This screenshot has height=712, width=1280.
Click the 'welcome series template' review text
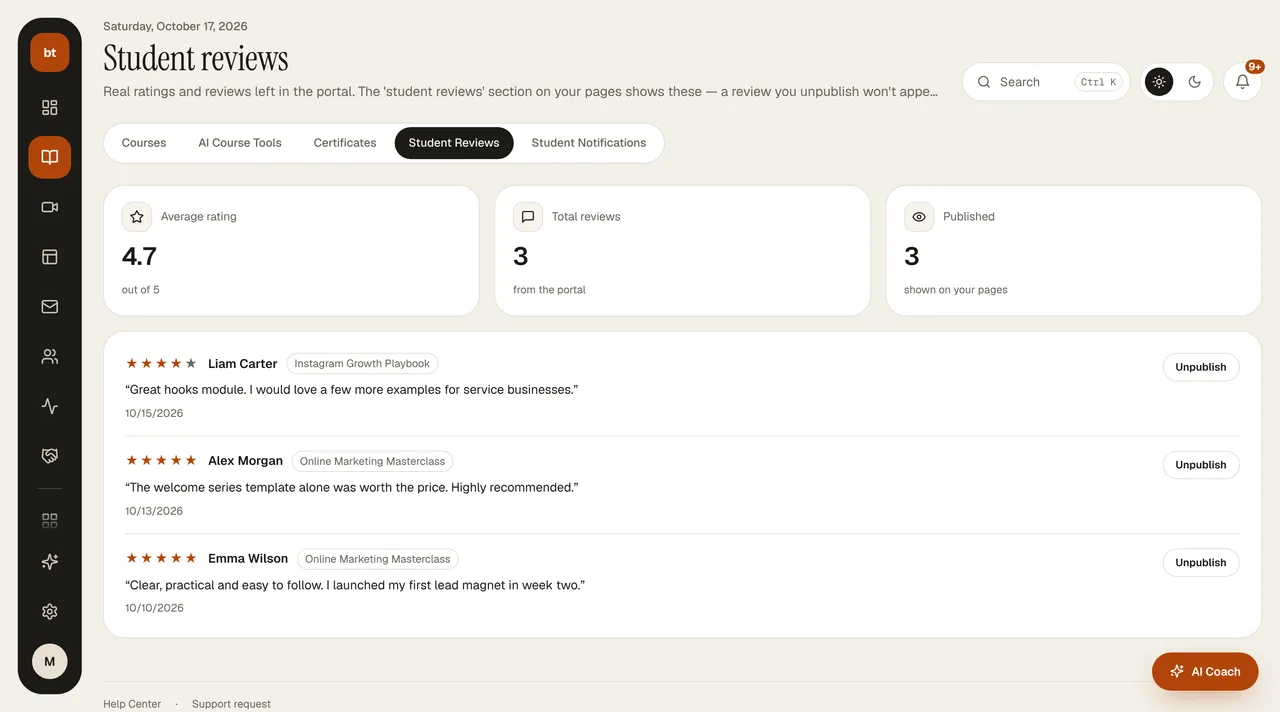point(352,487)
